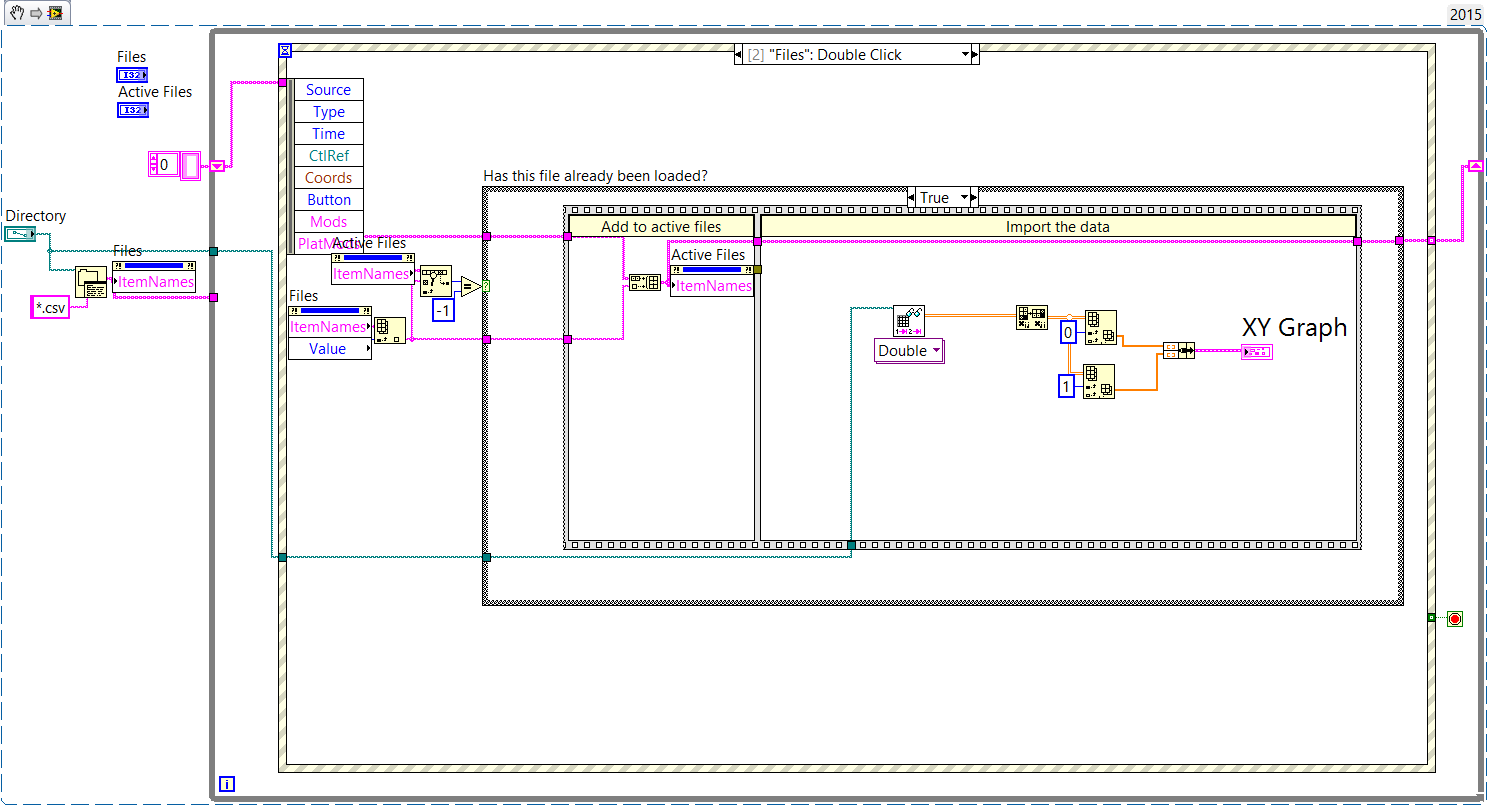Show next case right of True label
The image size is (1488, 806).
tap(974, 198)
